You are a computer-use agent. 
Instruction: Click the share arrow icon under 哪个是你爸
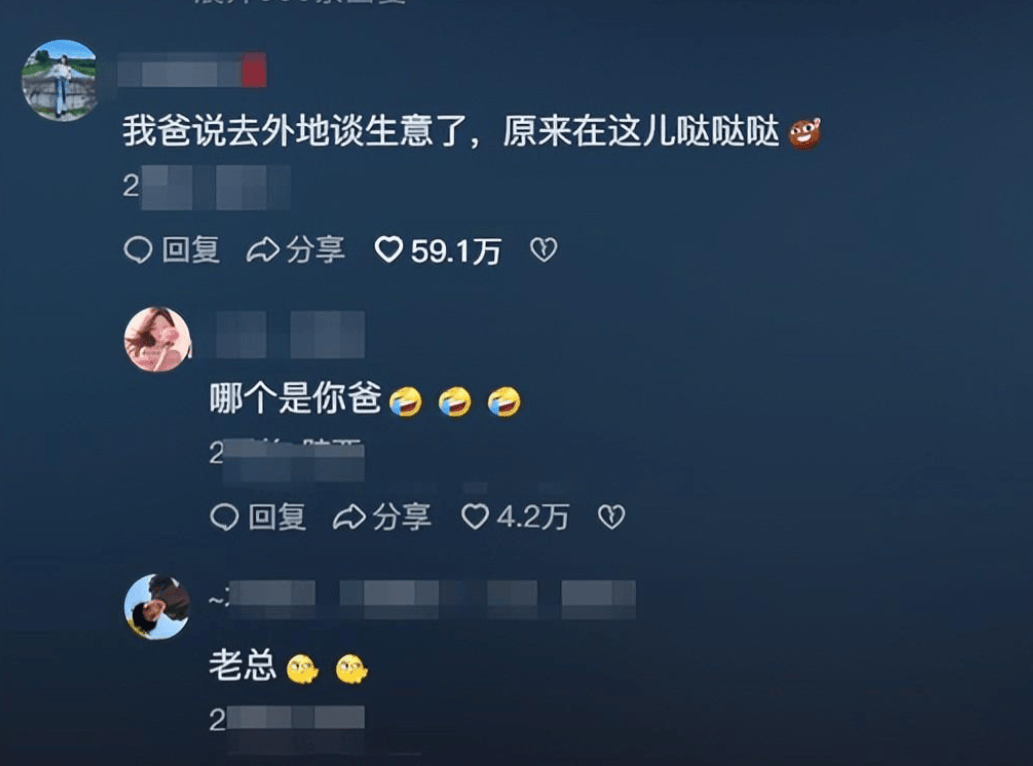pyautogui.click(x=349, y=517)
